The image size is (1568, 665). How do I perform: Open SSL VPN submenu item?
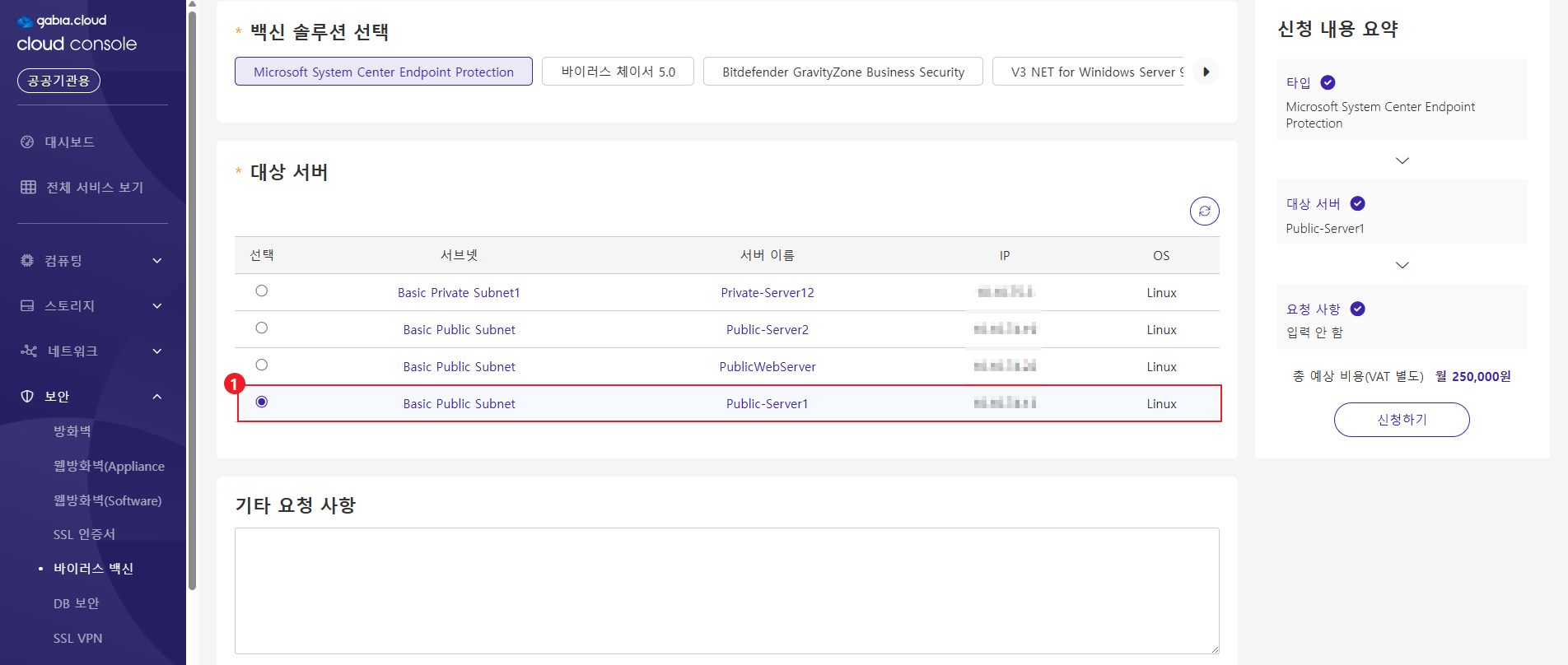pos(78,638)
